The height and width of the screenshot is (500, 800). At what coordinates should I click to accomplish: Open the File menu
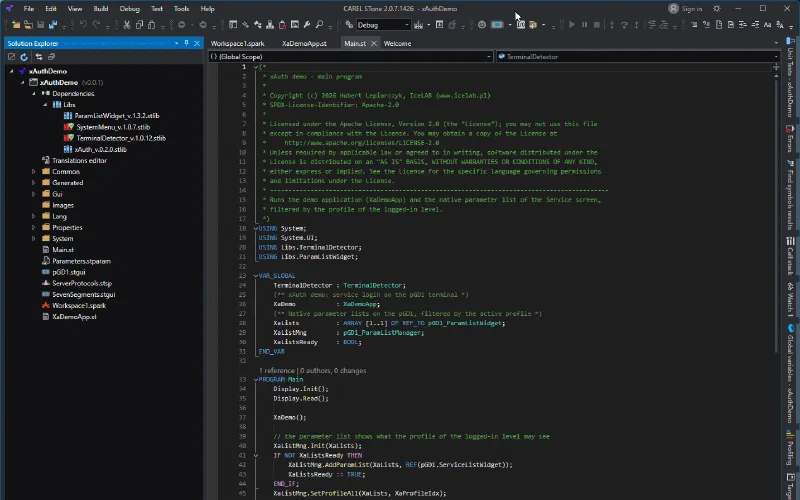click(x=29, y=9)
